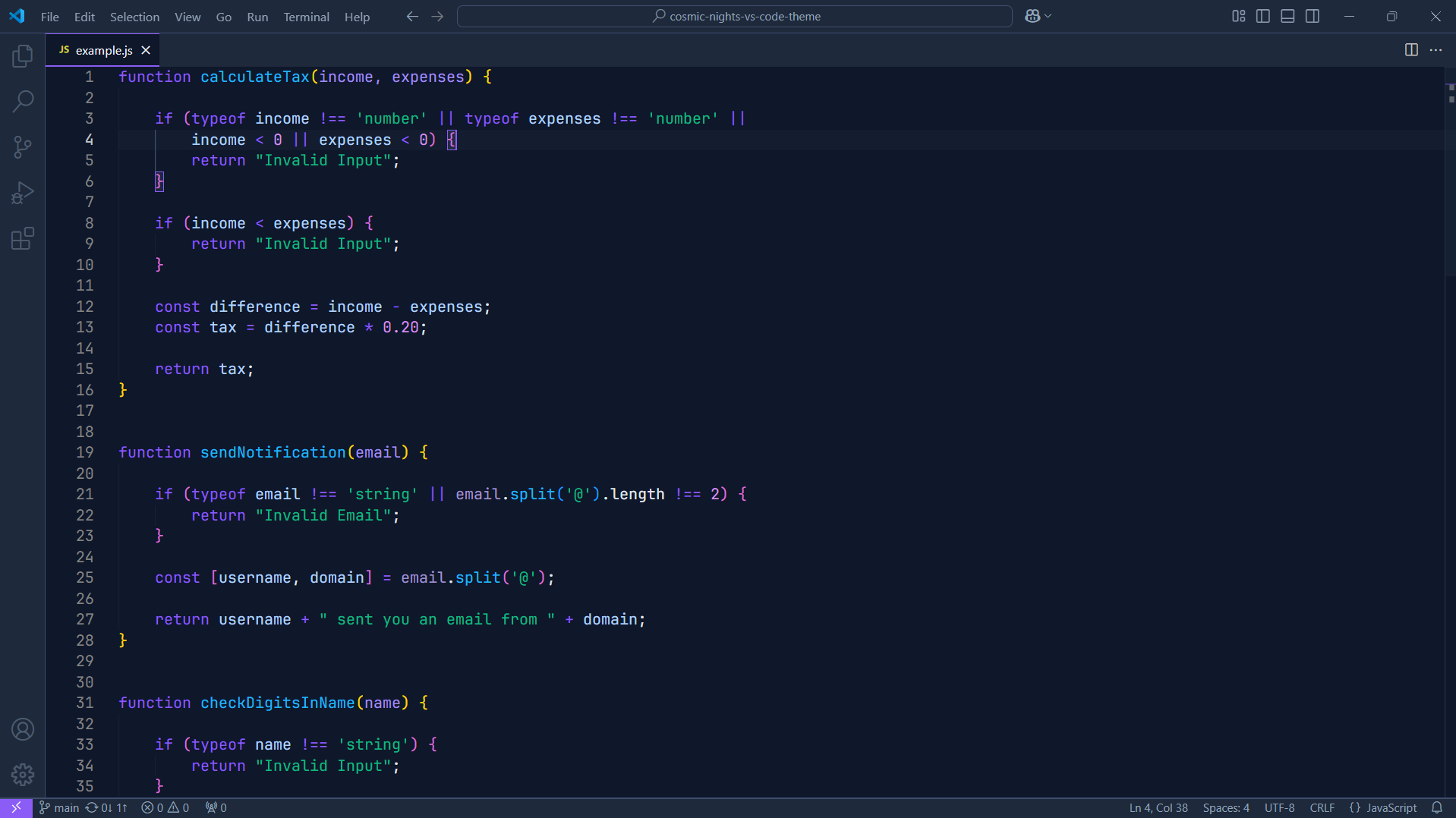The width and height of the screenshot is (1456, 818).
Task: Click 0.20 tax rate value
Action: pos(401,327)
